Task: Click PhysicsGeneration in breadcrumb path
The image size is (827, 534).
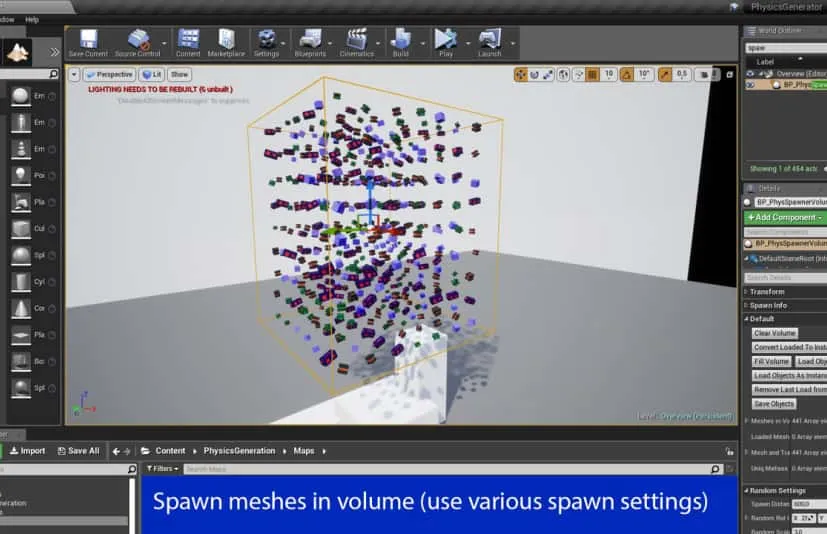Action: point(239,451)
